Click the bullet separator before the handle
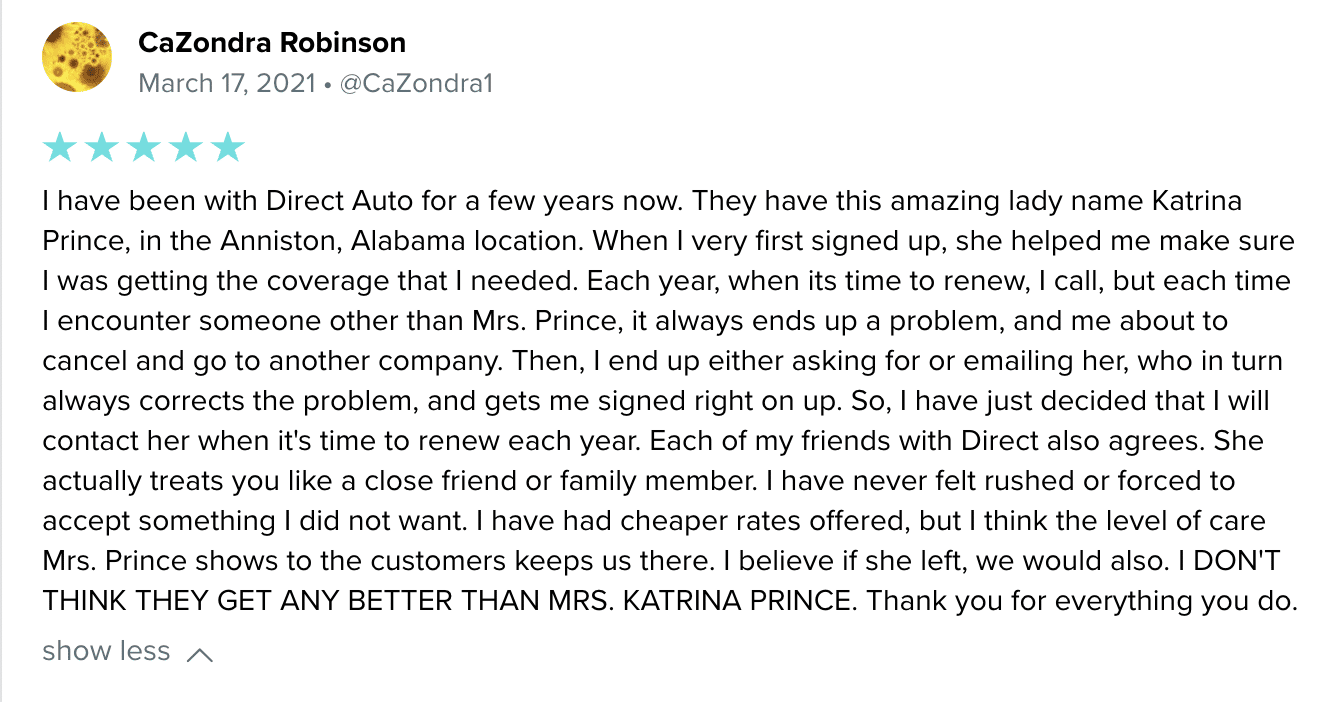This screenshot has height=702, width=1336. tap(327, 84)
